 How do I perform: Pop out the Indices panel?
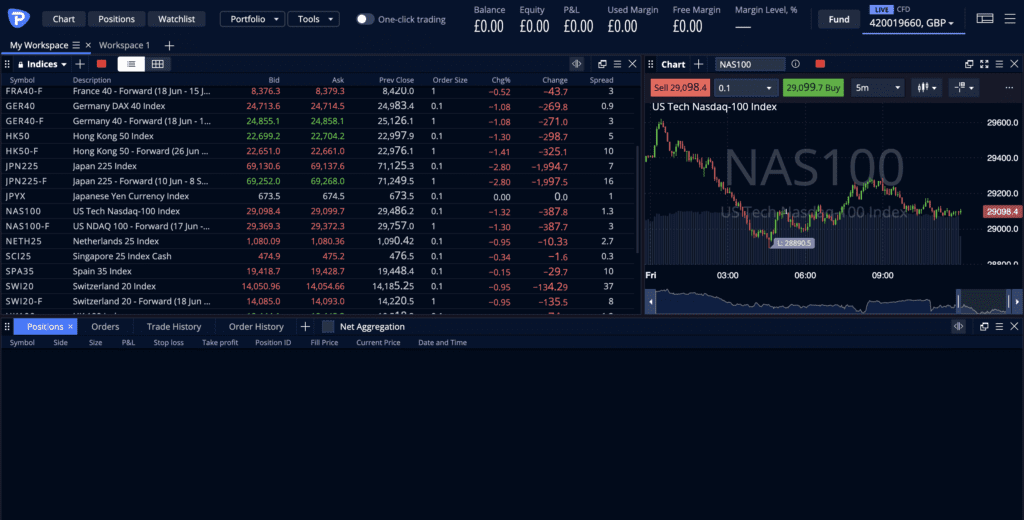pos(602,64)
